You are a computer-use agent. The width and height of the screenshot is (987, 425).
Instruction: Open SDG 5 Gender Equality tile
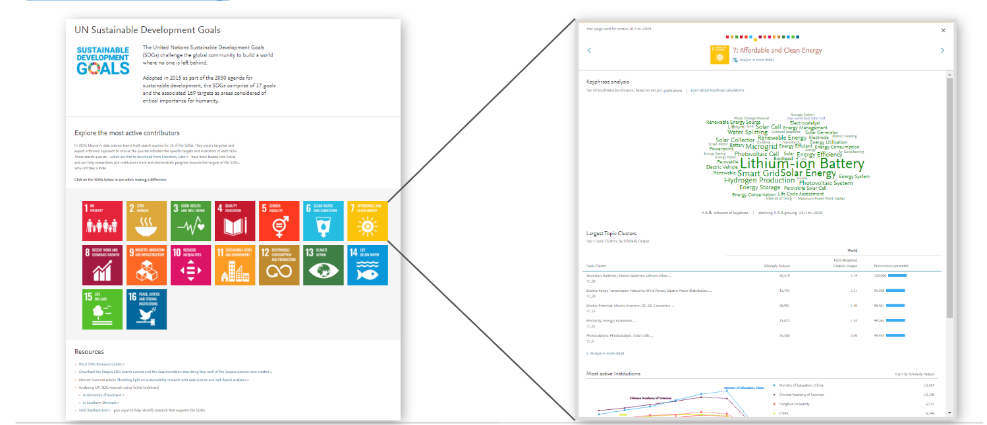point(279,221)
